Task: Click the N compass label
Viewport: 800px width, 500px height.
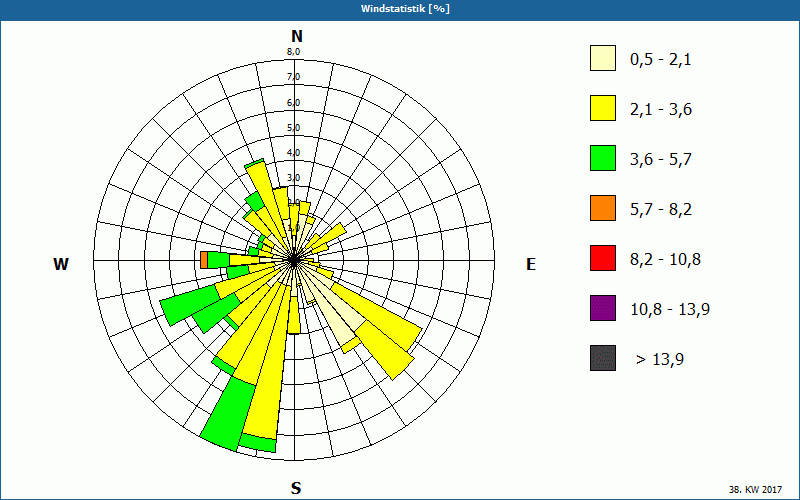Action: tap(296, 36)
